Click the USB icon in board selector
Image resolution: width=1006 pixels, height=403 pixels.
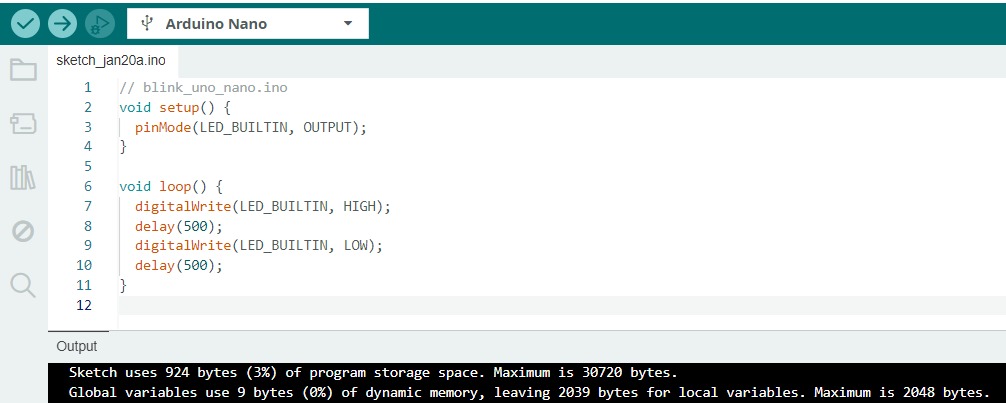[x=148, y=24]
